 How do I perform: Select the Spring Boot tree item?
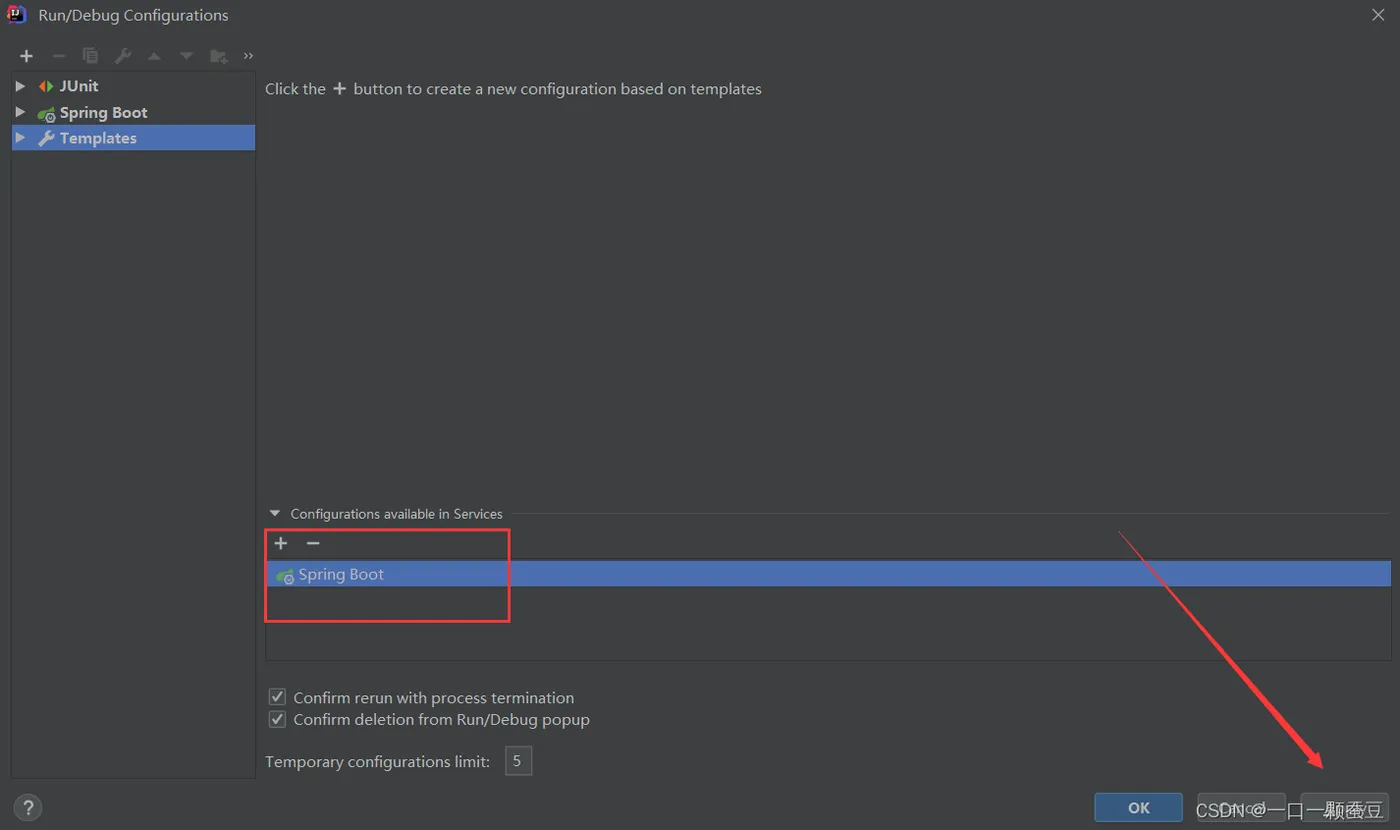[133, 112]
